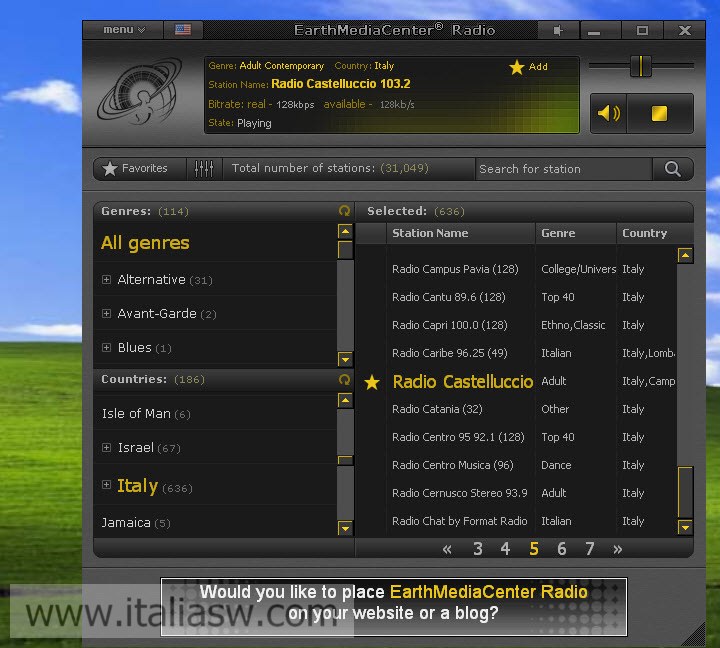The image size is (720, 648).
Task: Click genres list scroll-down arrow
Action: pyautogui.click(x=345, y=359)
